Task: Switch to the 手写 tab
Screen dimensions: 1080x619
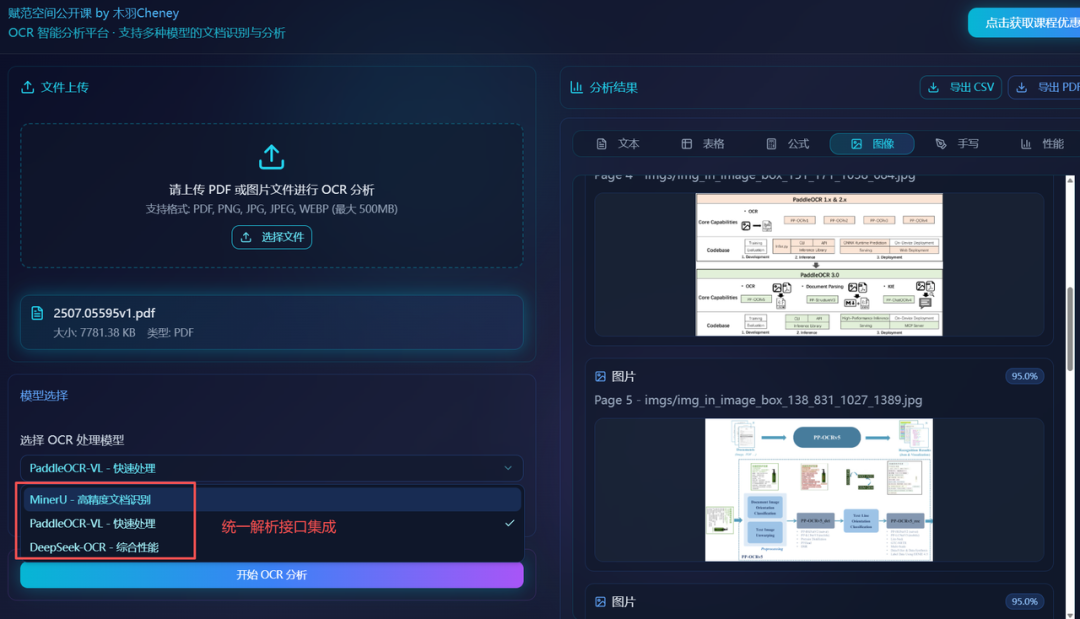Action: pyautogui.click(x=957, y=143)
